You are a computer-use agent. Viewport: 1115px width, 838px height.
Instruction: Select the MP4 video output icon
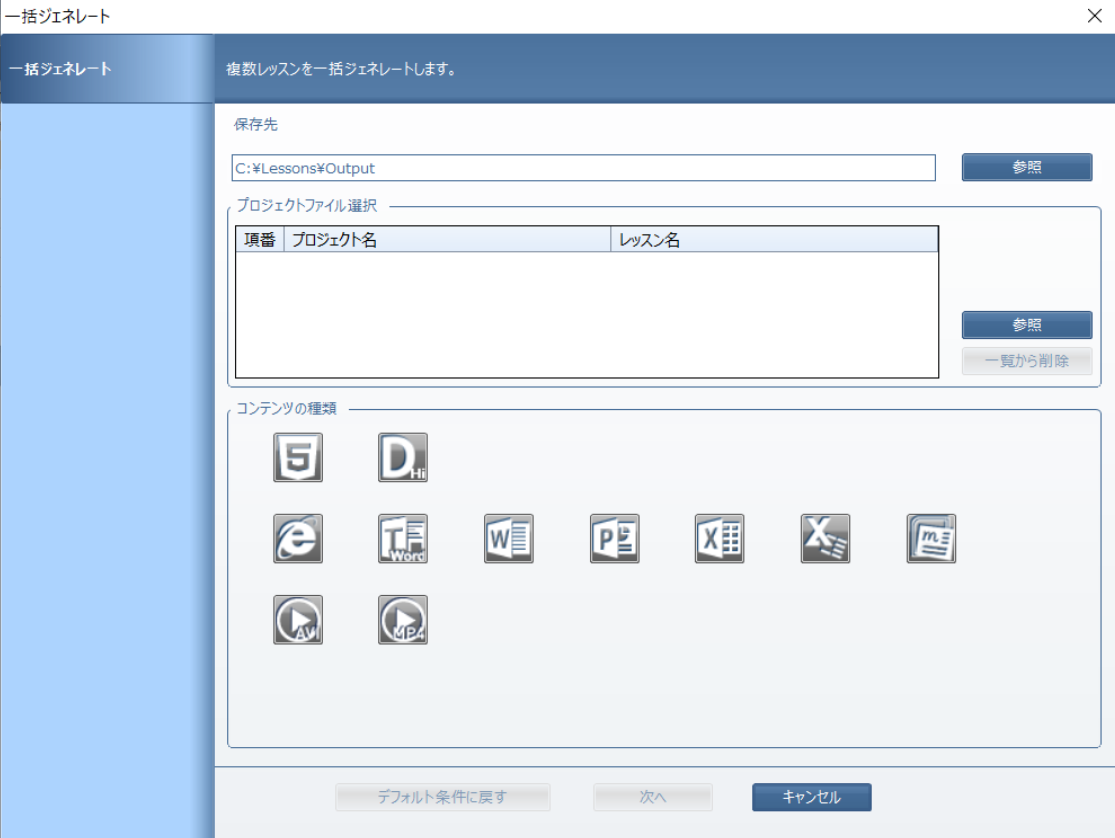pyautogui.click(x=403, y=620)
